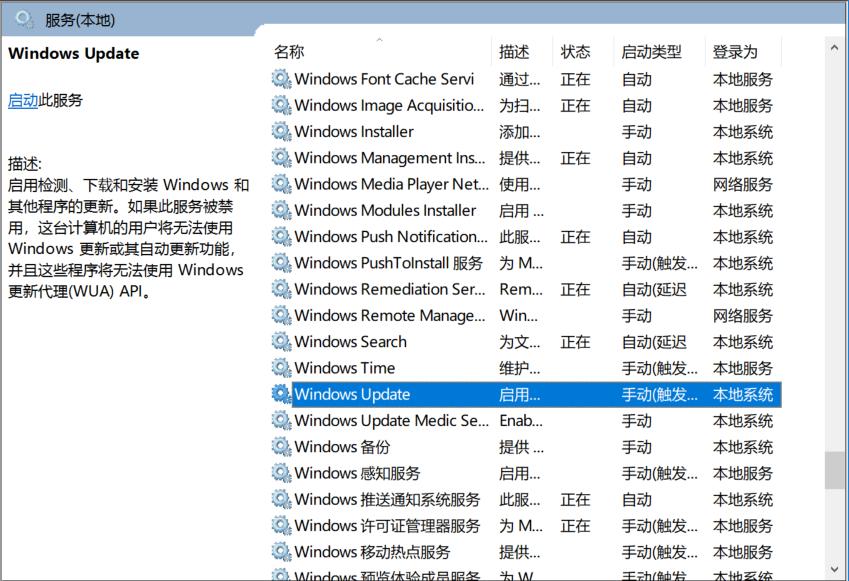Select Windows Remediation Ser... service name

390,289
